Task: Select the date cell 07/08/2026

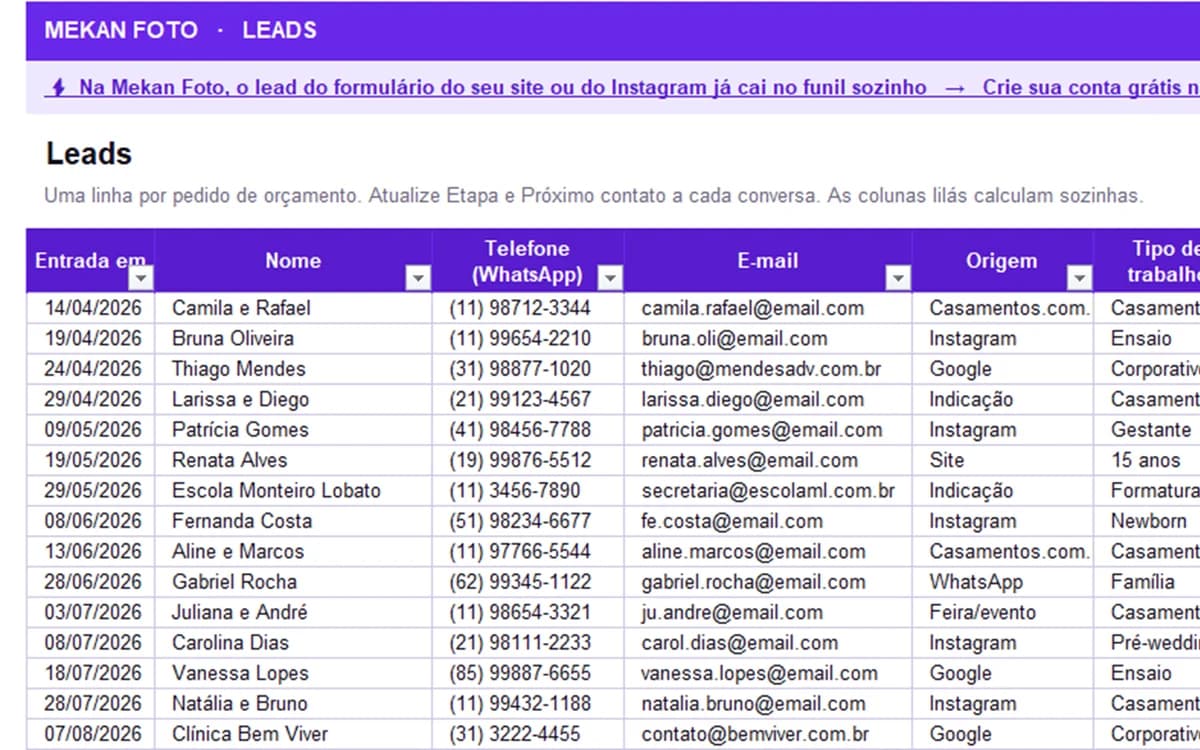Action: coord(91,734)
